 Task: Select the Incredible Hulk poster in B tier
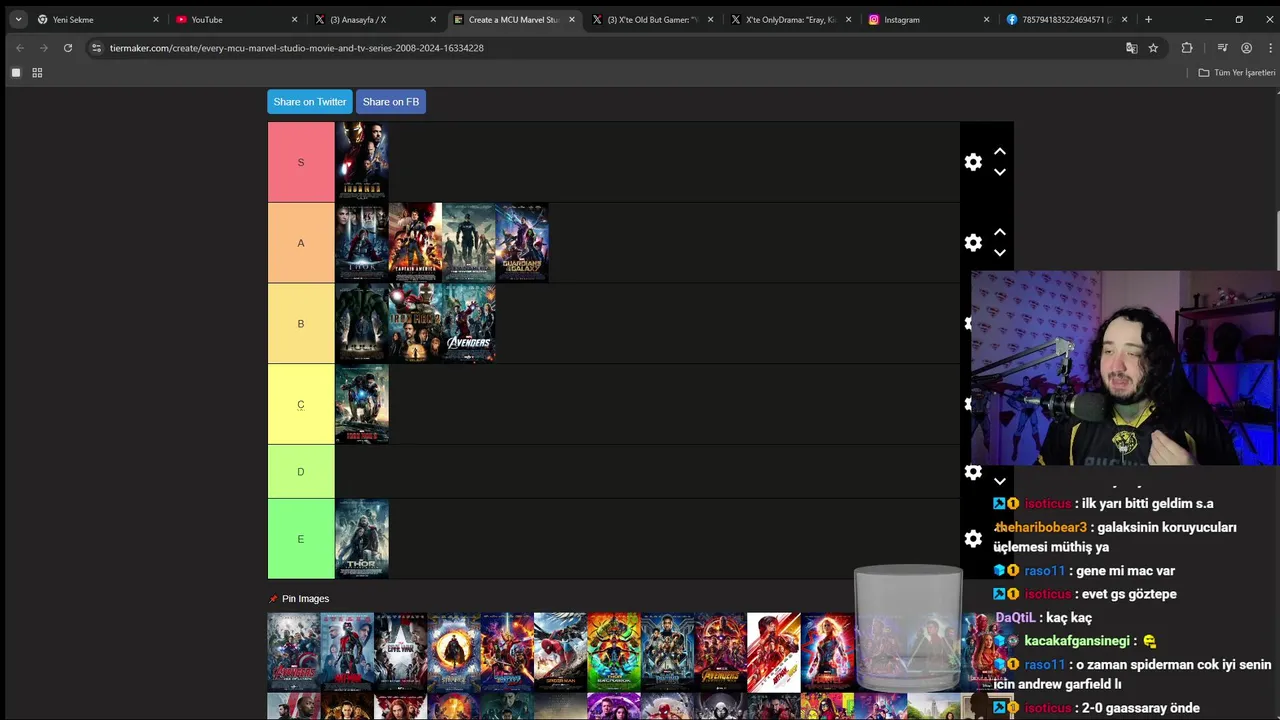[x=362, y=324]
